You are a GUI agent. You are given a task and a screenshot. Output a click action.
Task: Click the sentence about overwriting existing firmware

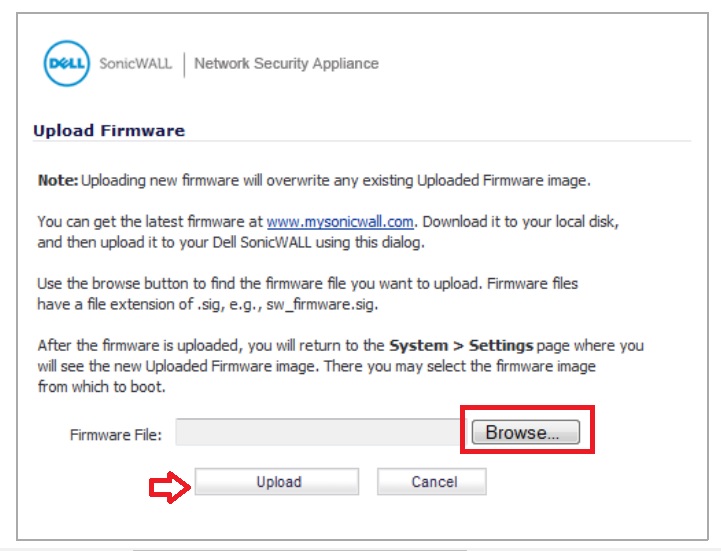(335, 181)
